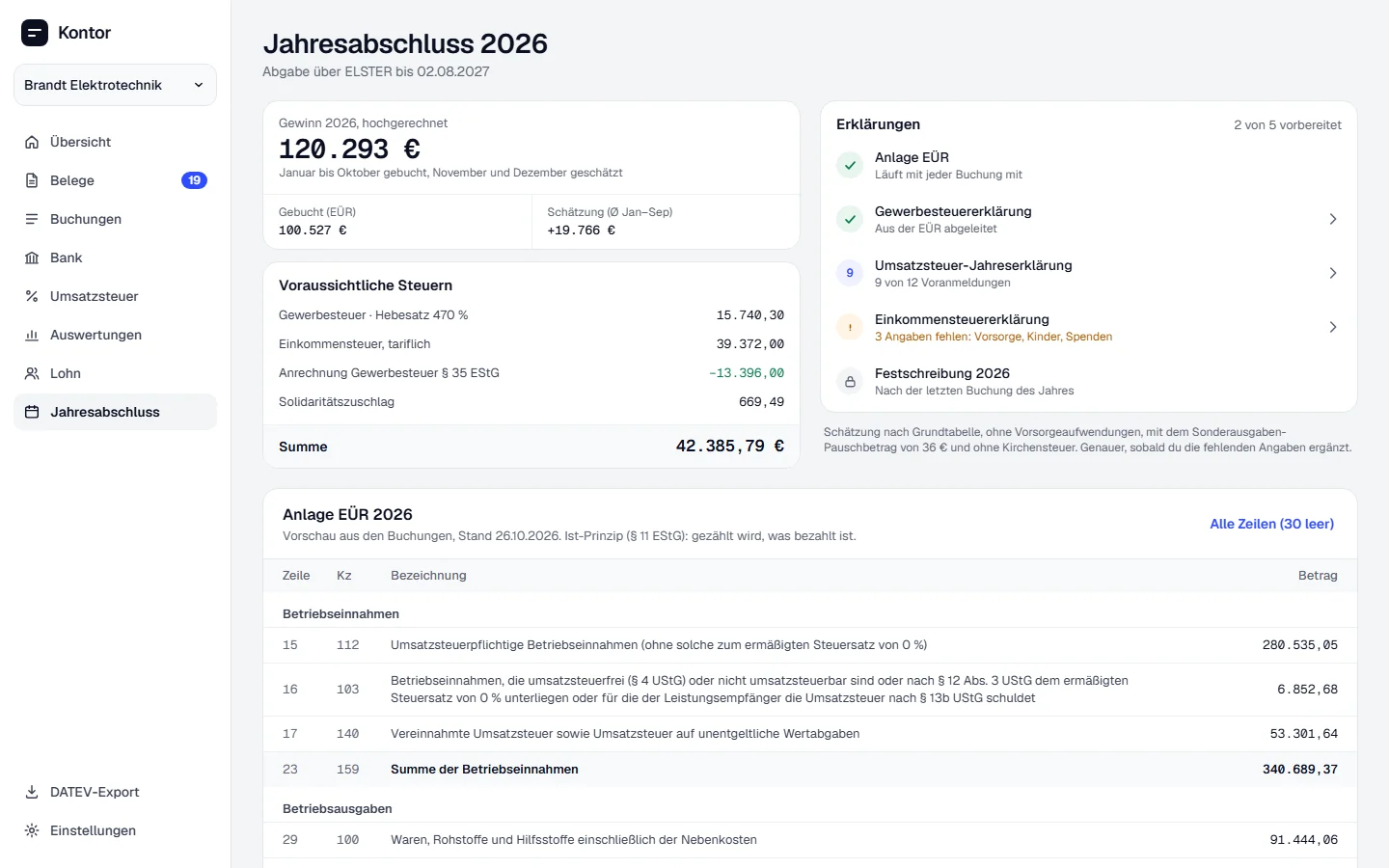Image resolution: width=1389 pixels, height=868 pixels.
Task: Click the Summe value '42.385,79 €'
Action: pos(730,446)
